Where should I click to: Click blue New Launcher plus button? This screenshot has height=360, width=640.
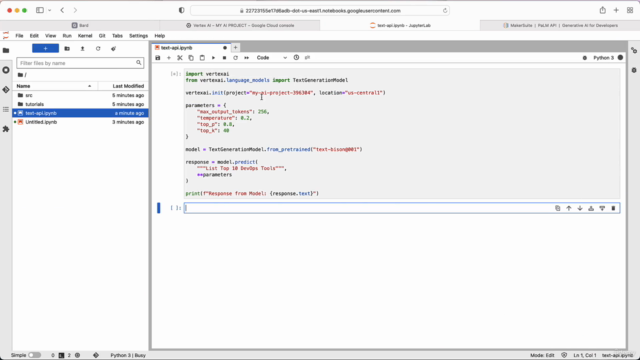click(x=45, y=49)
